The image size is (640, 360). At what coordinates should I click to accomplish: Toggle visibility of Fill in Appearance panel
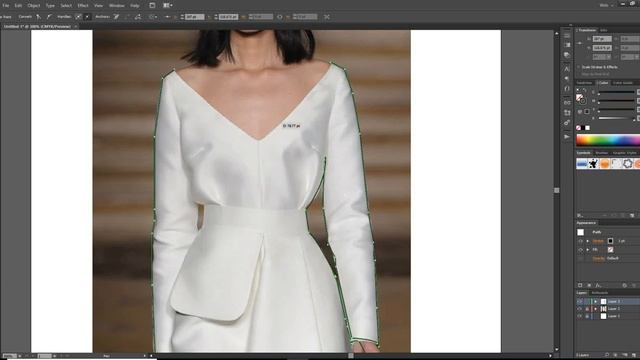(580, 249)
